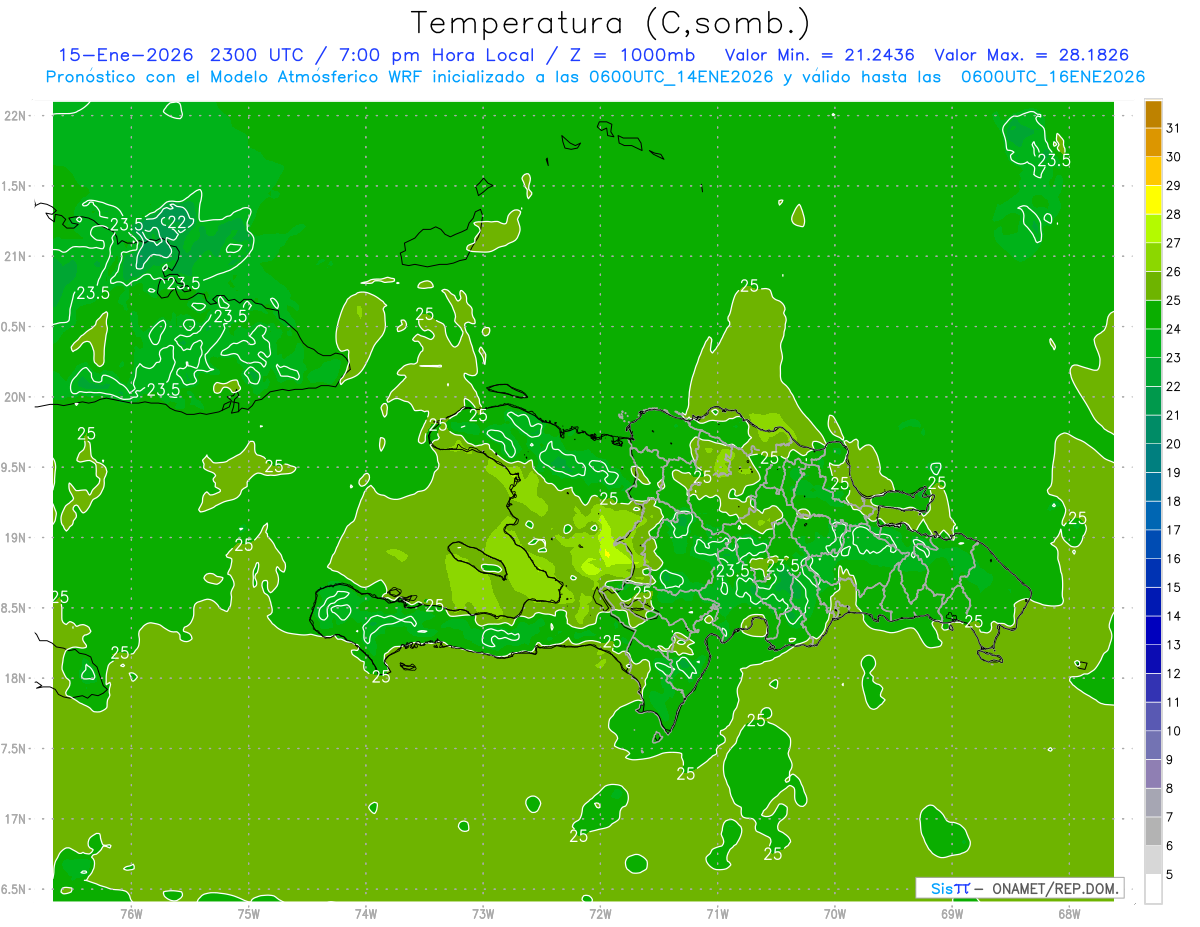Click color scale label '27'
Screen dimensions: 1200x927
[1173, 243]
